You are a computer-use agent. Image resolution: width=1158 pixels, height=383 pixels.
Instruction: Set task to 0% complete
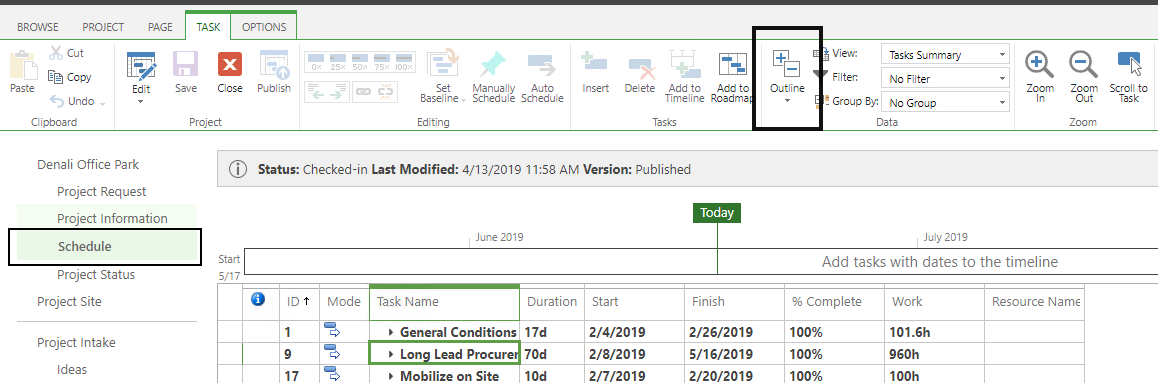click(316, 62)
